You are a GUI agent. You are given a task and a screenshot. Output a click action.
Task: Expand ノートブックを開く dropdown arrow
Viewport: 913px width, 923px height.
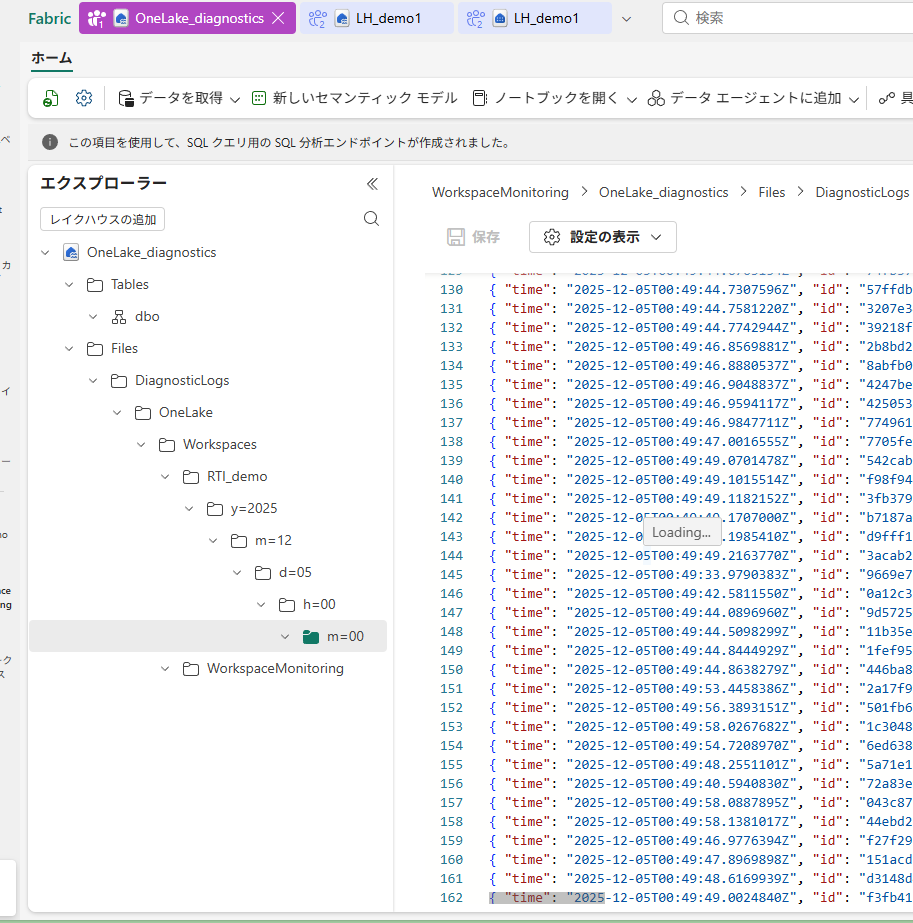(632, 99)
